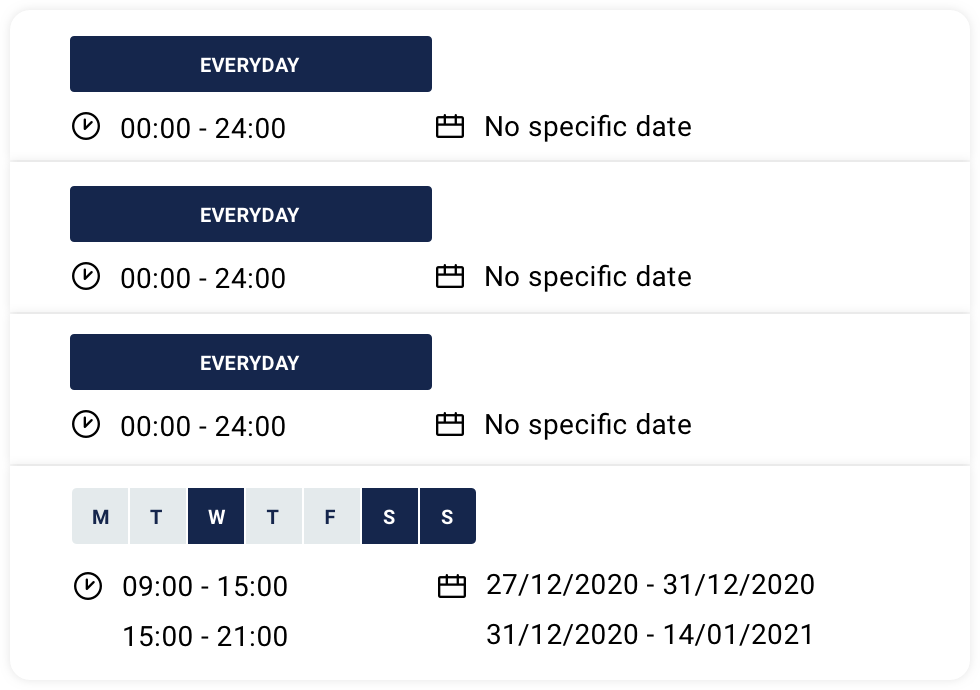Click the clock icon beside 09:00 - 15:00
This screenshot has width=980, height=690.
point(89,586)
